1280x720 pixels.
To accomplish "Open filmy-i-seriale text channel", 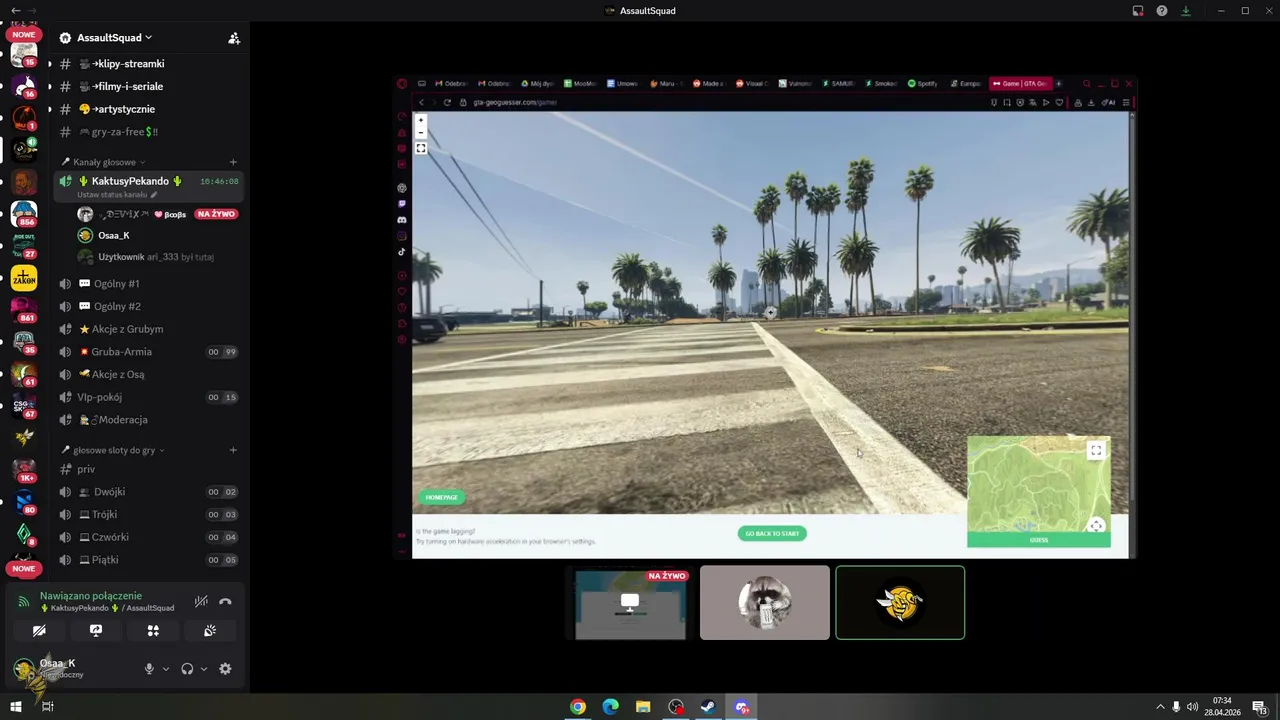I will [148, 87].
